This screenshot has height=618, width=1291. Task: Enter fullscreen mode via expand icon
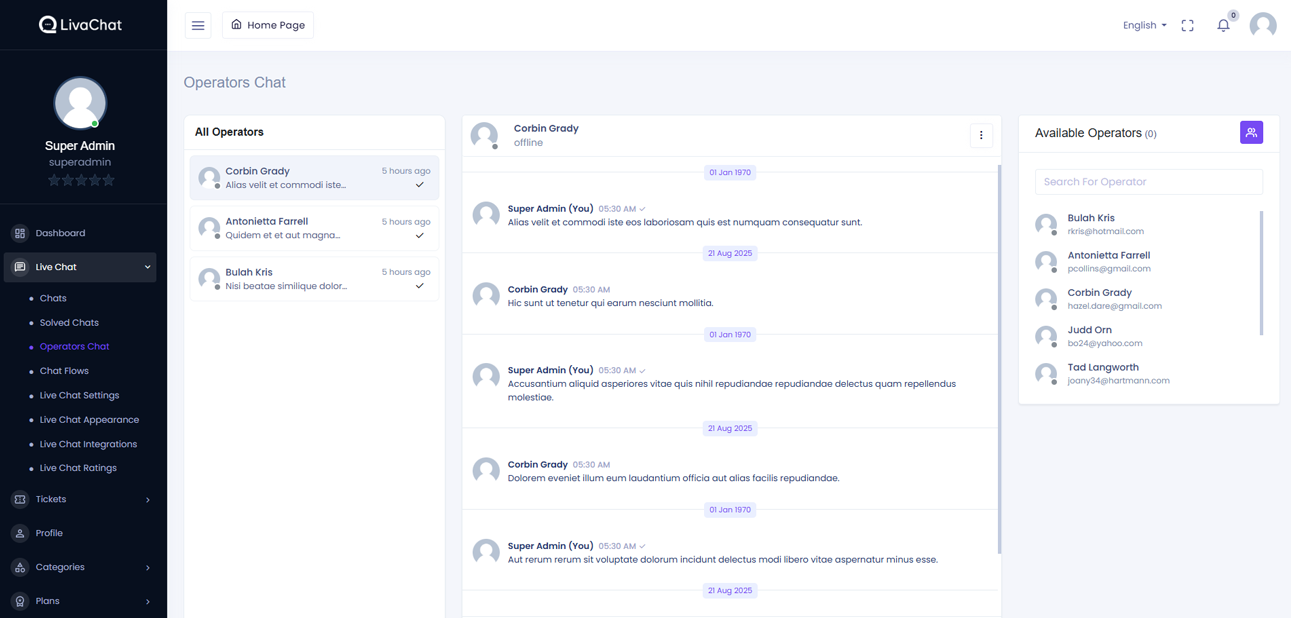pyautogui.click(x=1187, y=26)
